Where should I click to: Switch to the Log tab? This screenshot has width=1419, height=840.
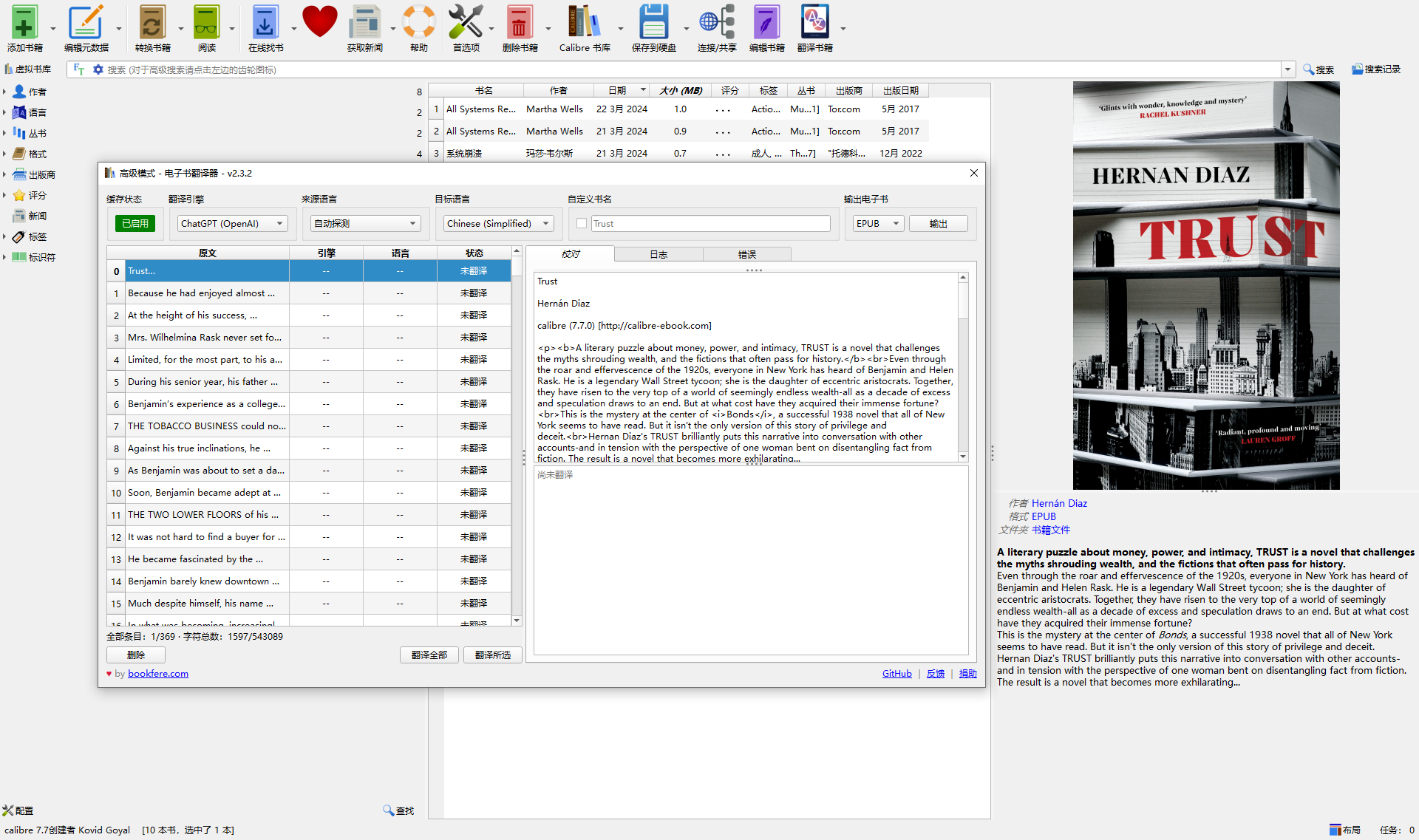tap(659, 254)
